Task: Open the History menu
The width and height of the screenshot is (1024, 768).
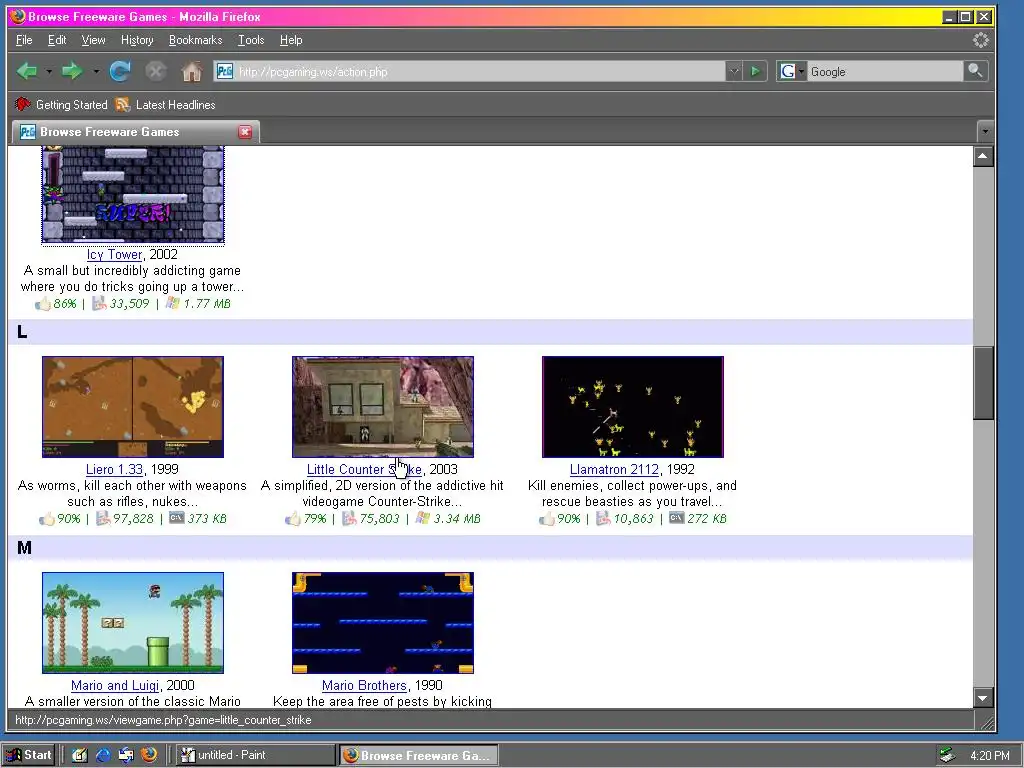Action: [x=137, y=40]
